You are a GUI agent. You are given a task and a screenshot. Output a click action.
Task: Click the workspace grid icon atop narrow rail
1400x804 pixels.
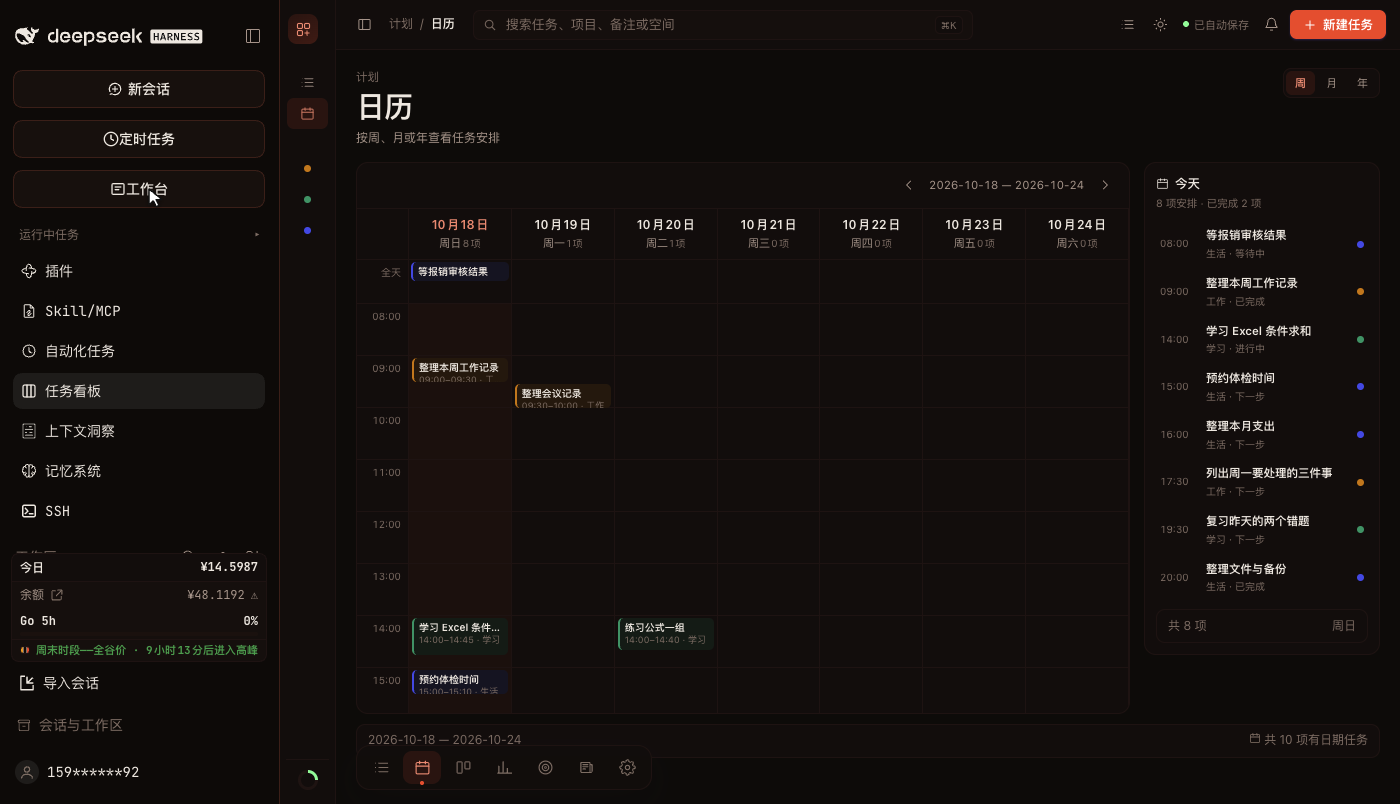pyautogui.click(x=303, y=29)
